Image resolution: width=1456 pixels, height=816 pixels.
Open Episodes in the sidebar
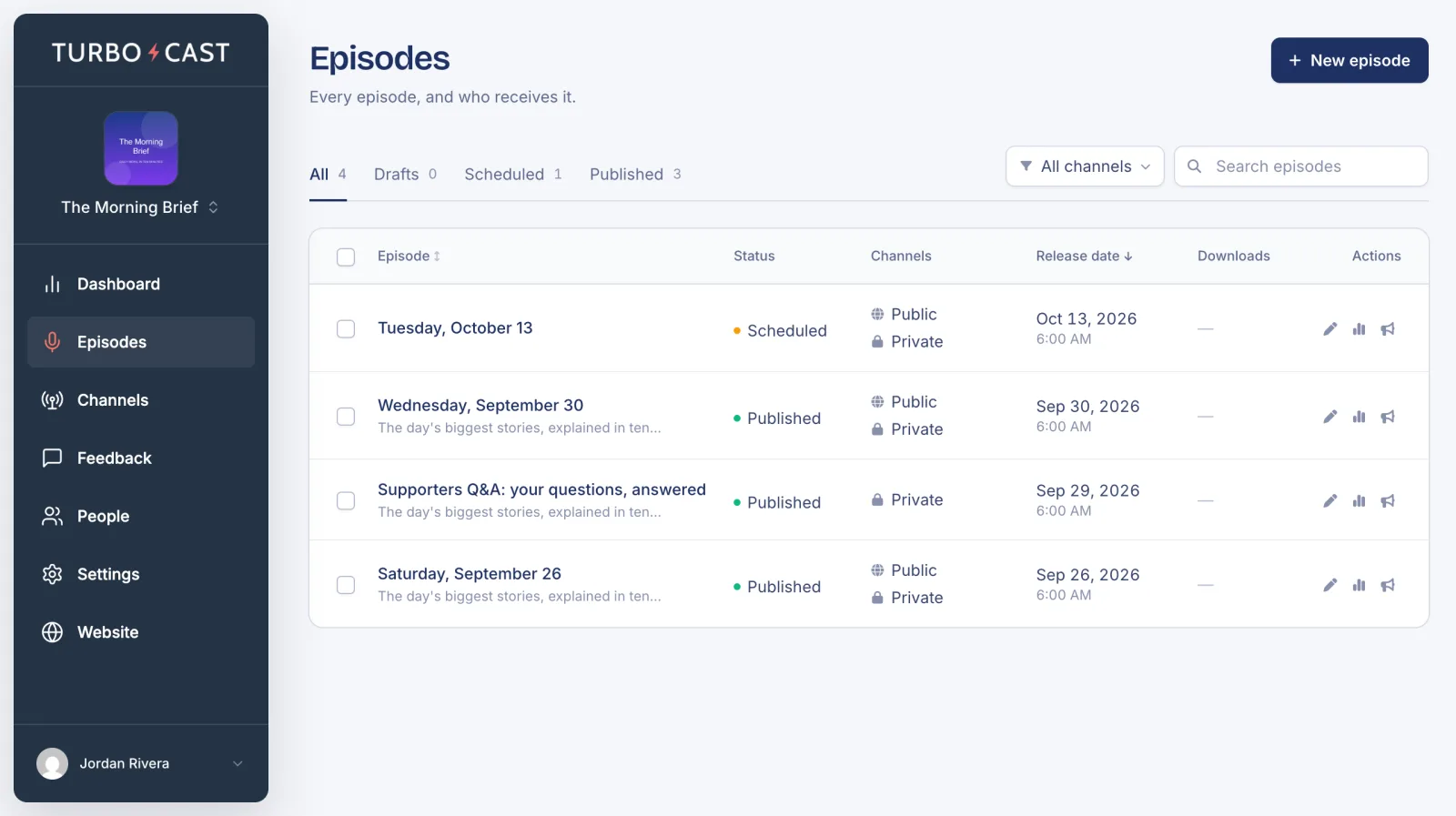141,342
